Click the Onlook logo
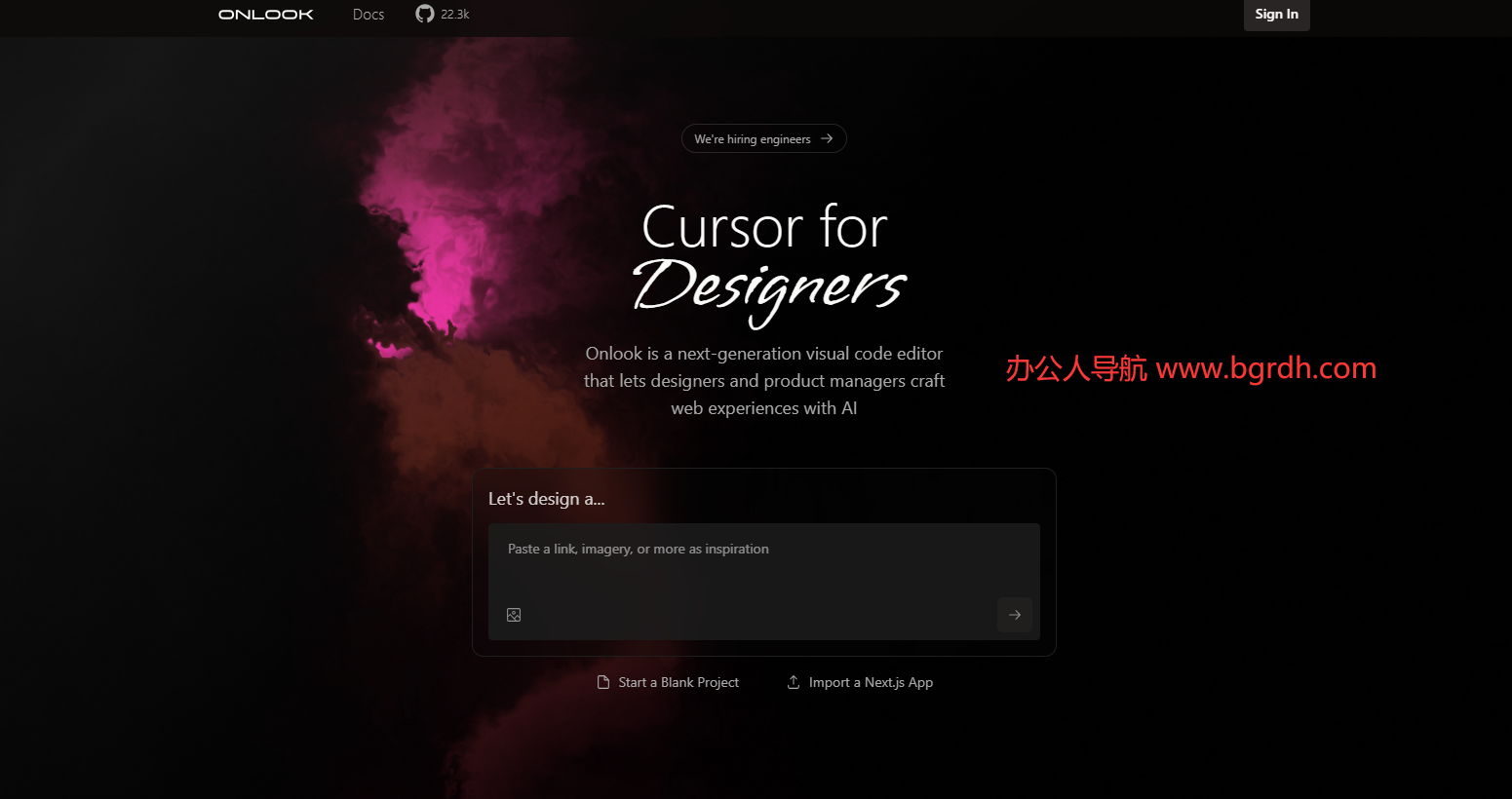 [266, 15]
